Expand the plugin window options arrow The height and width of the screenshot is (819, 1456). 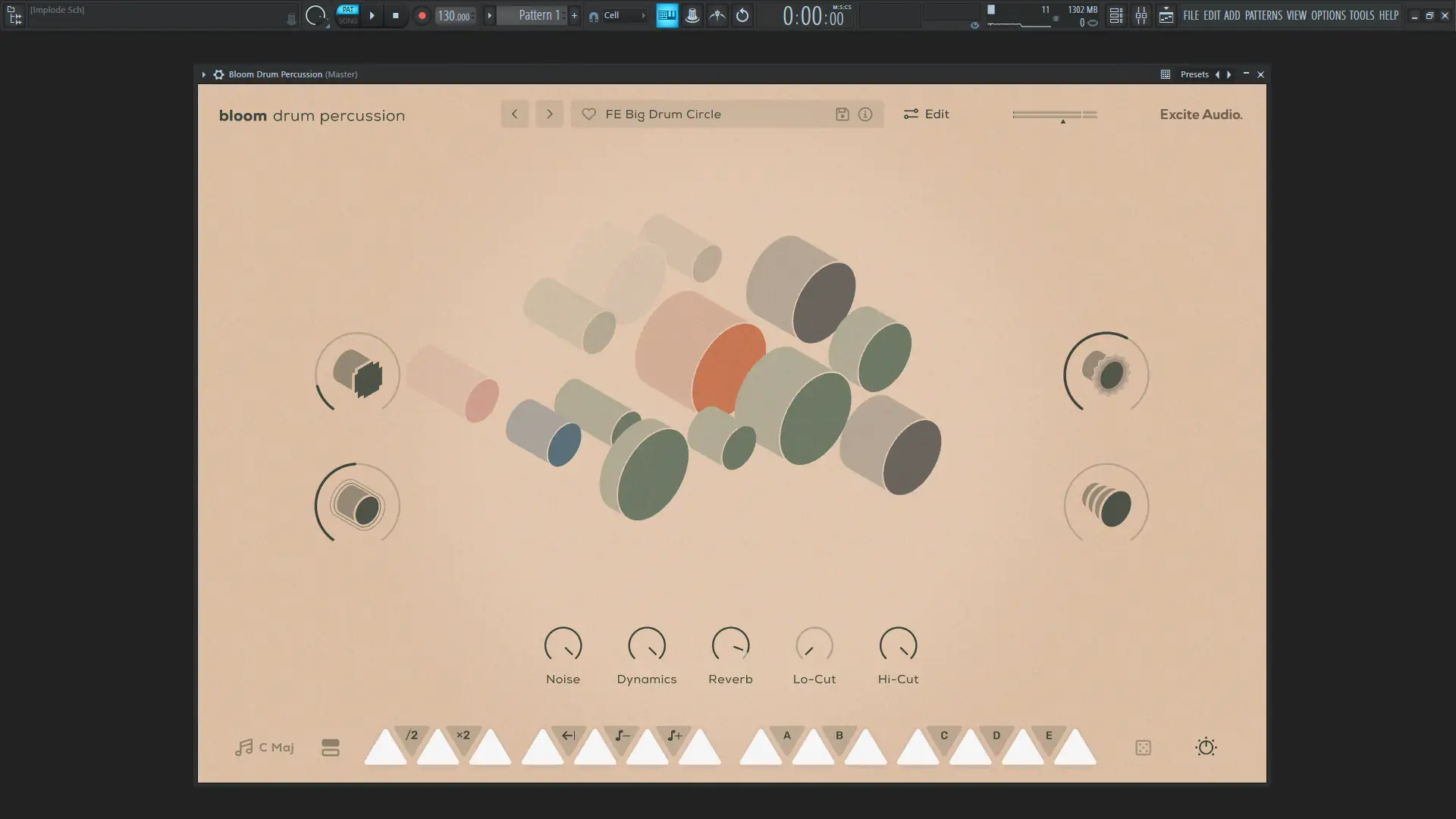[203, 74]
